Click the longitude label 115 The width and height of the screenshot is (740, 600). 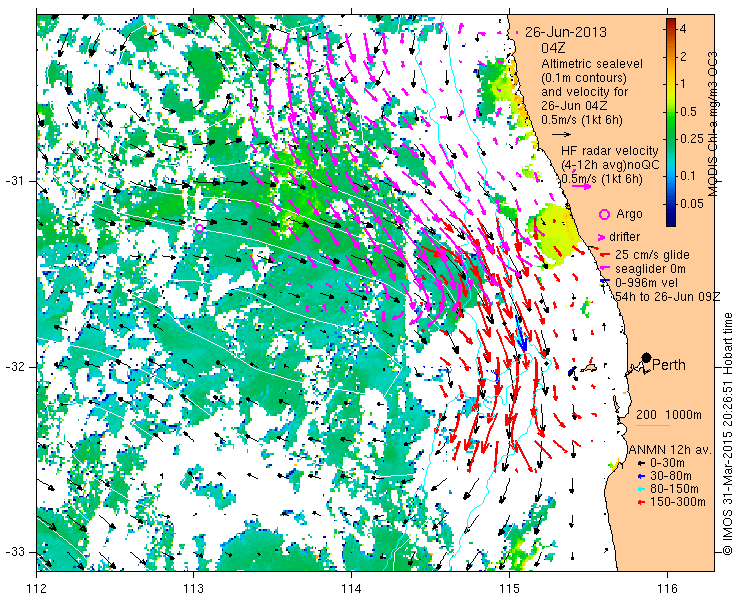(509, 588)
